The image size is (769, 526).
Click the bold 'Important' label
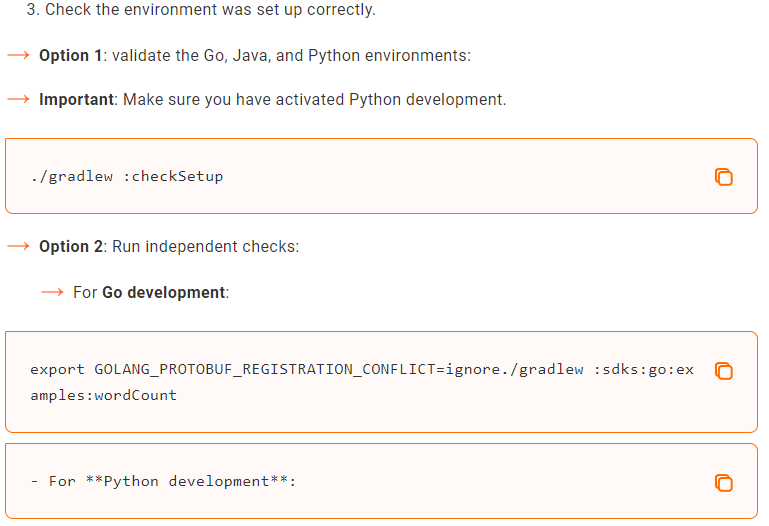[x=76, y=100]
